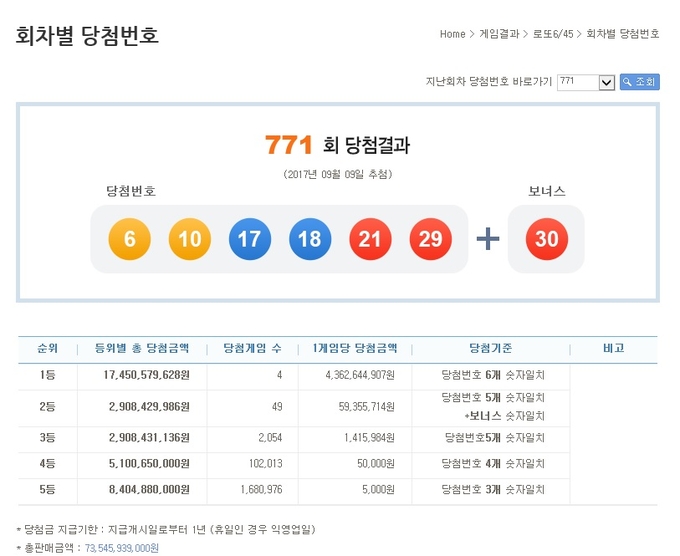Open the round number 771 dropdown
Screen dimensions: 680x556
pos(585,82)
